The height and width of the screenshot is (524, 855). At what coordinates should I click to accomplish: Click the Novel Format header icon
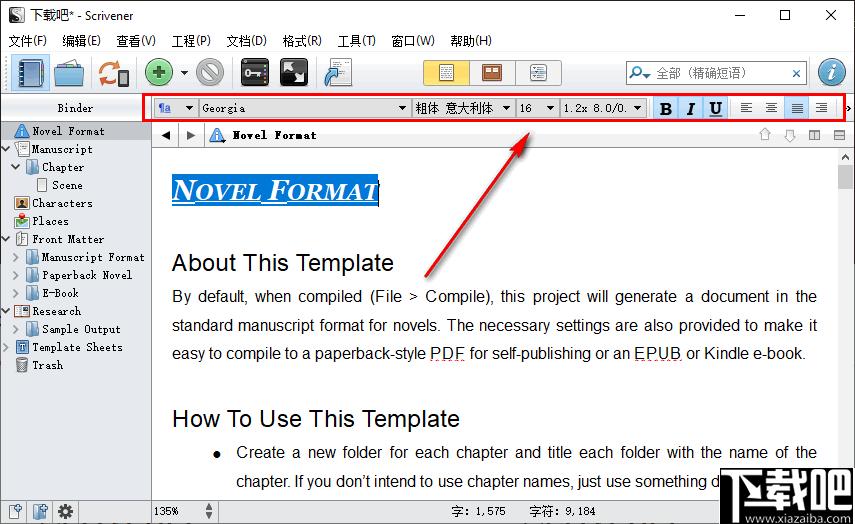217,135
